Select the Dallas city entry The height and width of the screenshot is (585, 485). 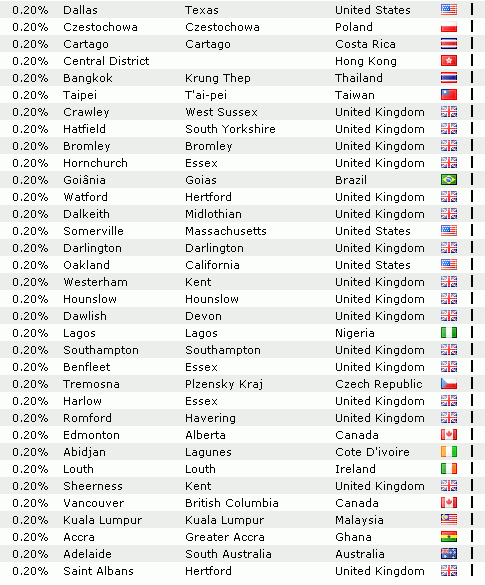(80, 10)
